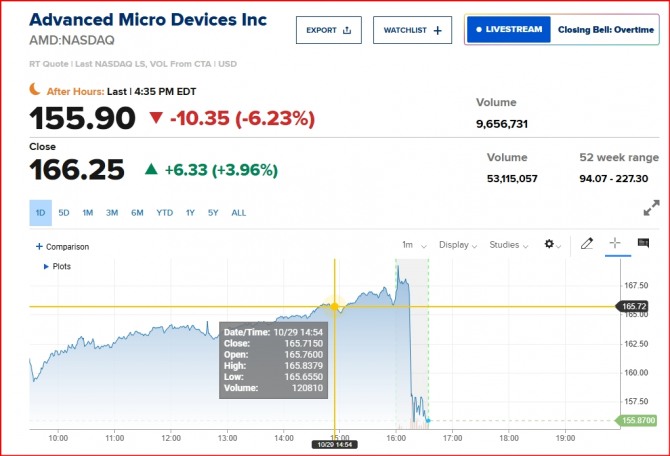Open the Studies dropdown
Viewport: 670px width, 456px height.
point(508,244)
